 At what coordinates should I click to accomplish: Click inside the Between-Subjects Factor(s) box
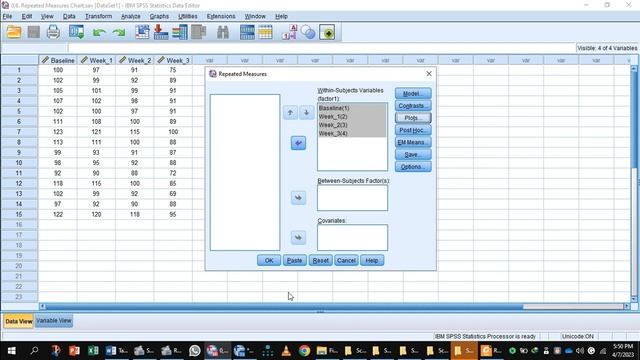coord(352,198)
